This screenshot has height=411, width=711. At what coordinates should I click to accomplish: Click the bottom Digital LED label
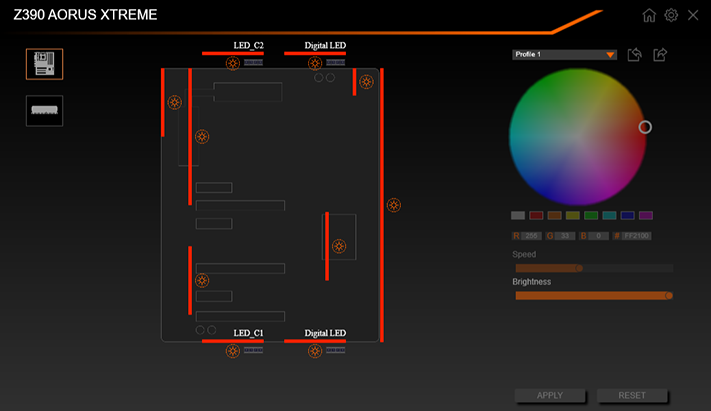coord(325,333)
